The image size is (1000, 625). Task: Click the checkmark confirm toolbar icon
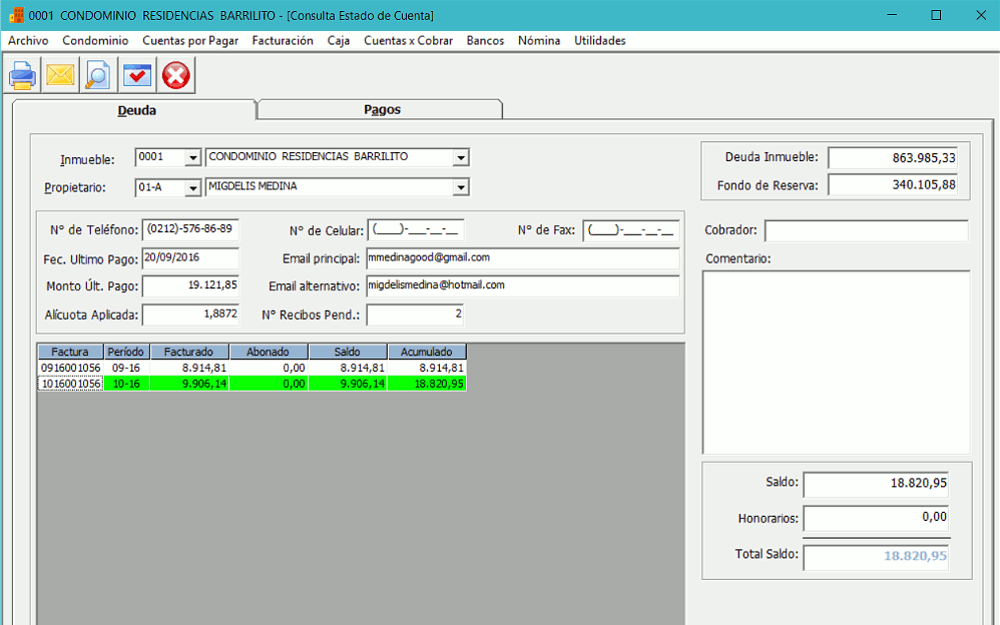(137, 75)
